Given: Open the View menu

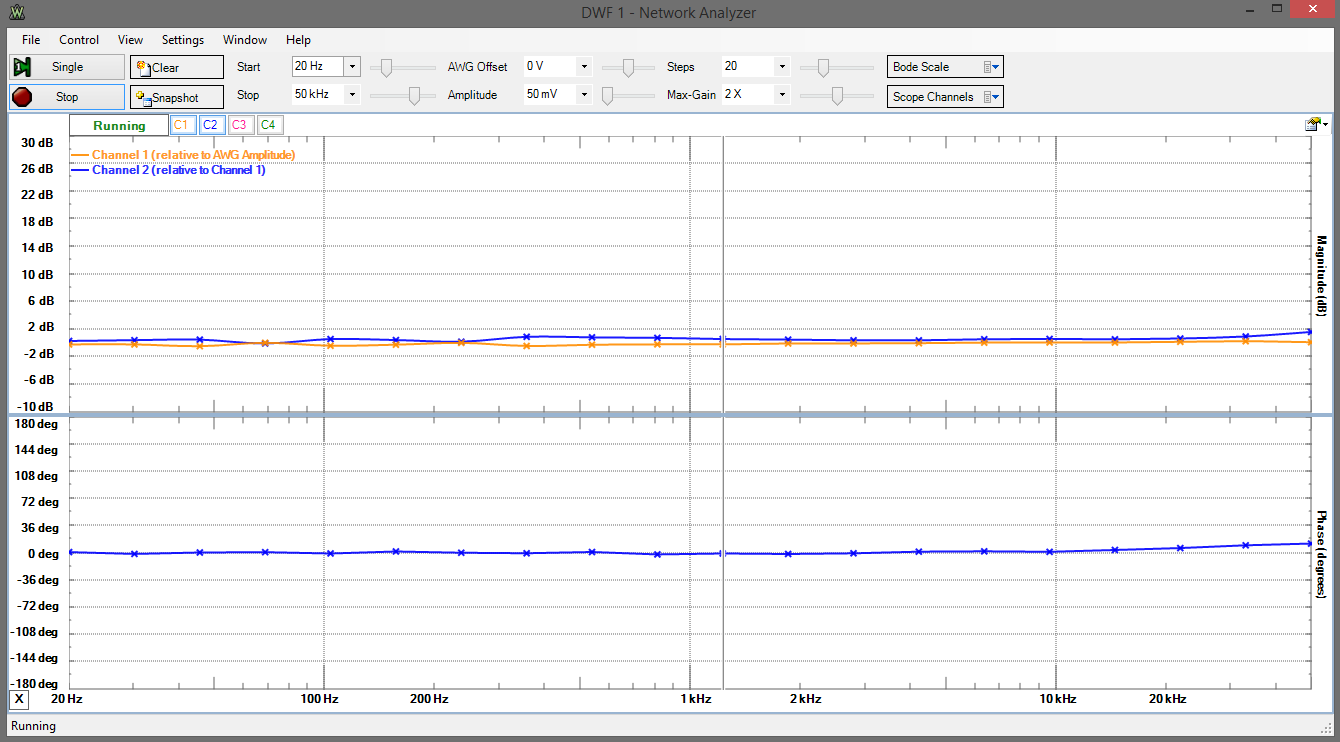Looking at the screenshot, I should point(130,40).
